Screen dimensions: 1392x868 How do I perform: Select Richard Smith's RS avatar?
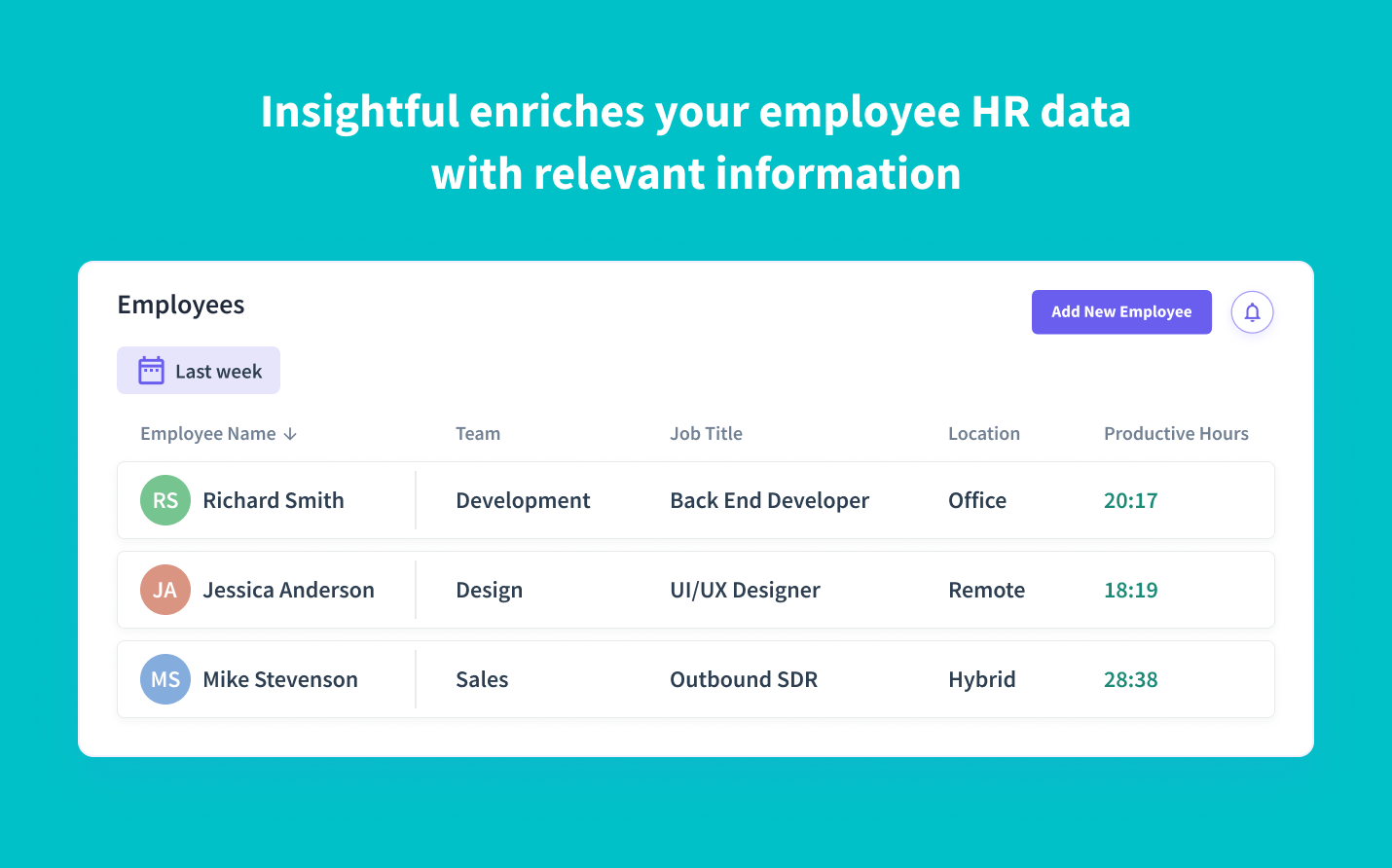[165, 499]
